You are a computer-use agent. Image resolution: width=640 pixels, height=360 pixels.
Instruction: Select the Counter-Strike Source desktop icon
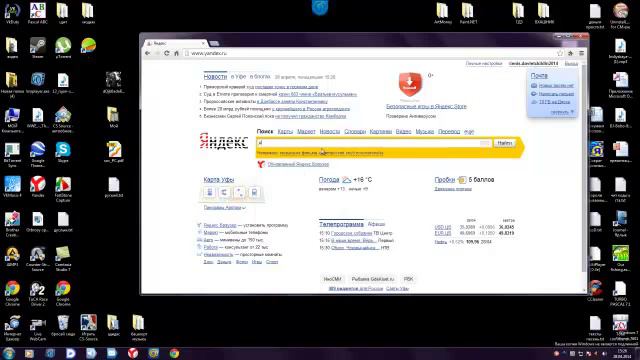click(x=38, y=258)
